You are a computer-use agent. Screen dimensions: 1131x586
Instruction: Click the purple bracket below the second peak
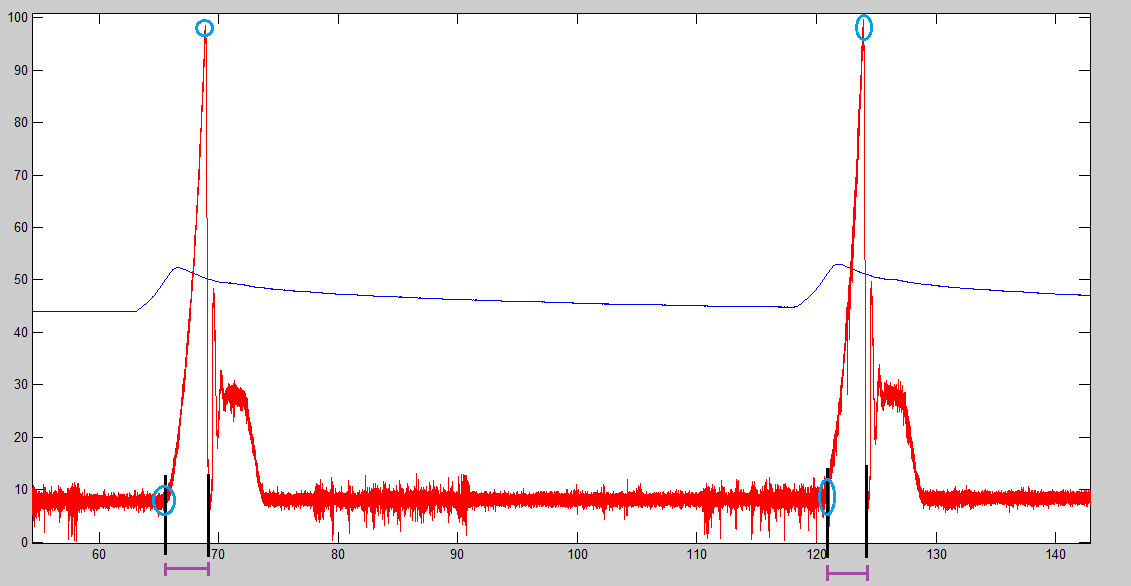[847, 573]
